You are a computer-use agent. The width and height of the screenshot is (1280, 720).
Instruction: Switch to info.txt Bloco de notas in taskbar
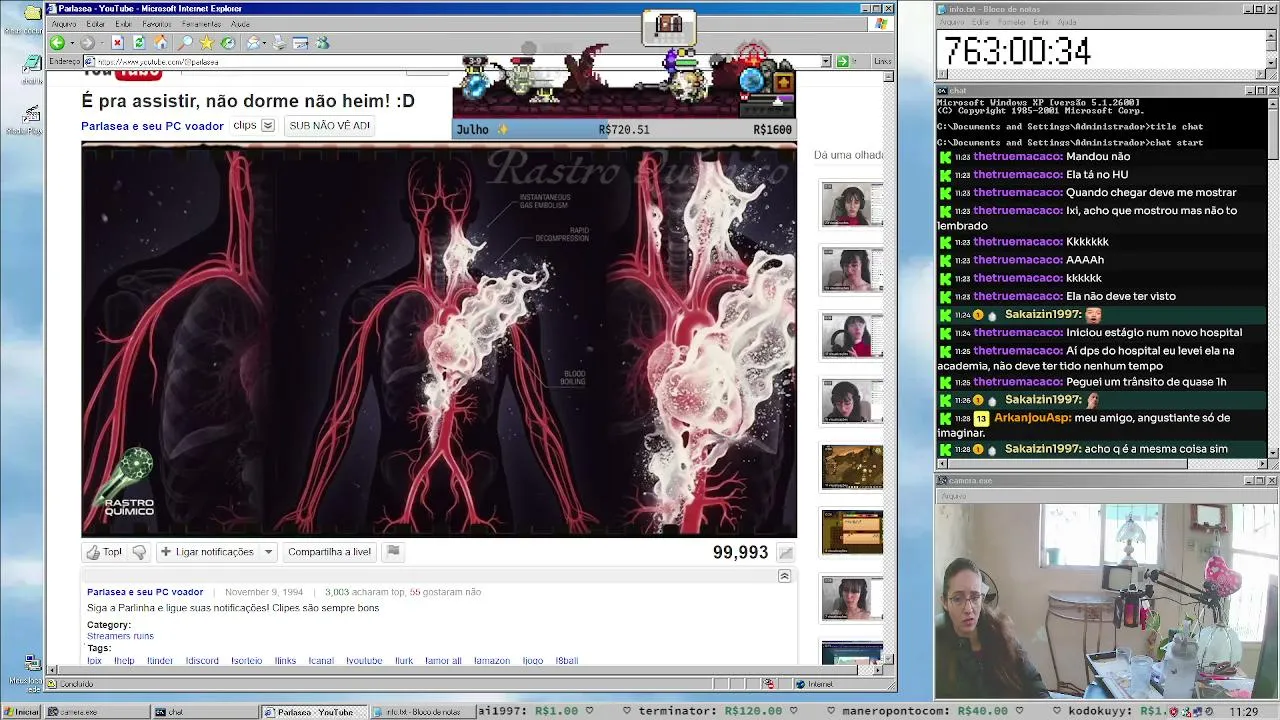422,712
